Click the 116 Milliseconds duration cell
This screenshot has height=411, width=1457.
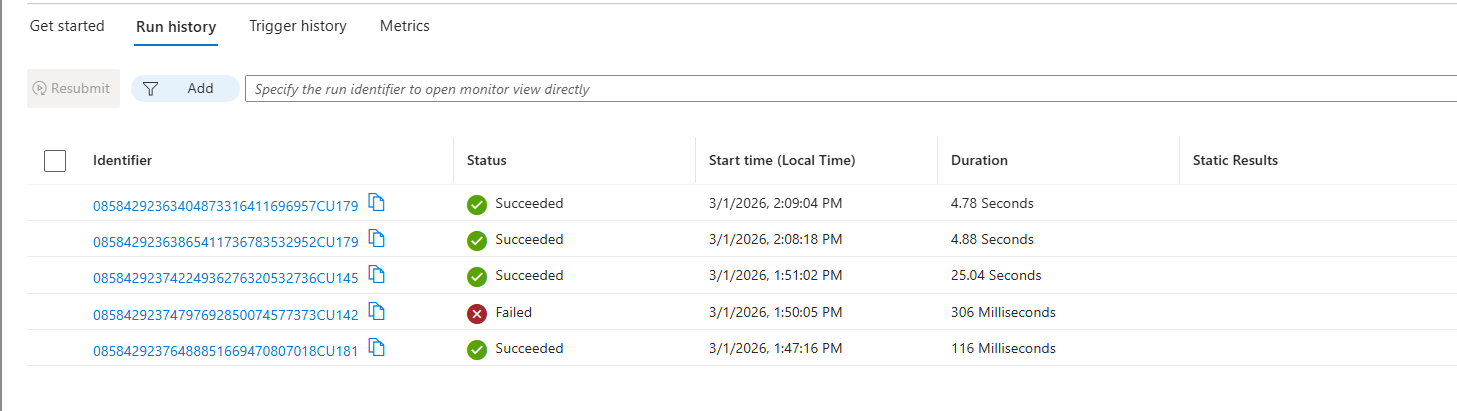(1003, 348)
